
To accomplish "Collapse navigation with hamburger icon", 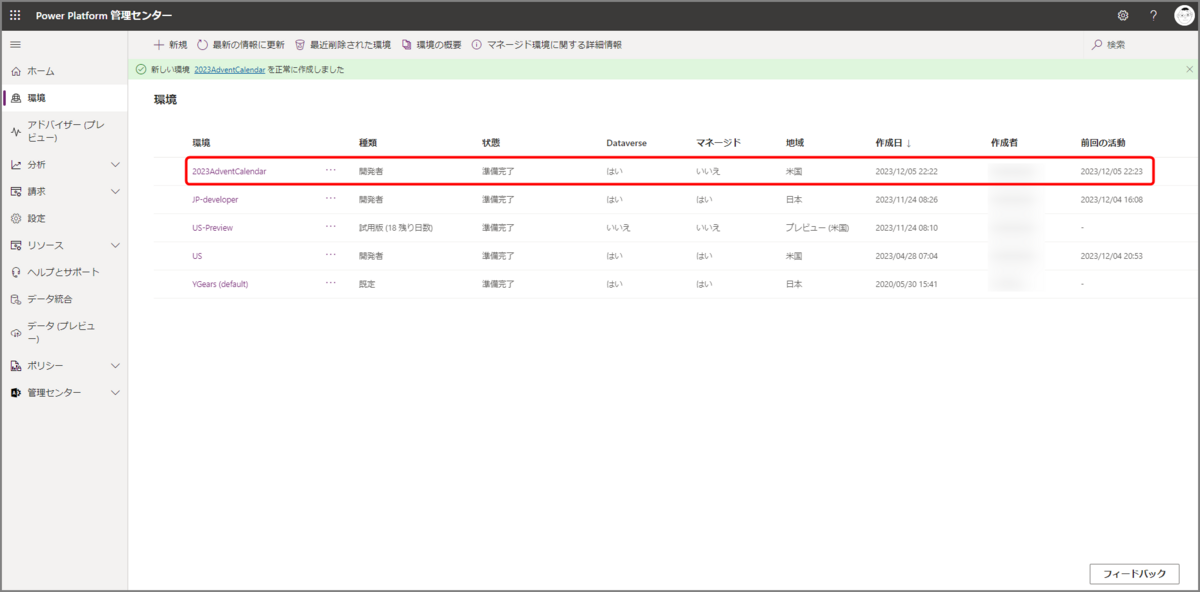I will [x=15, y=45].
